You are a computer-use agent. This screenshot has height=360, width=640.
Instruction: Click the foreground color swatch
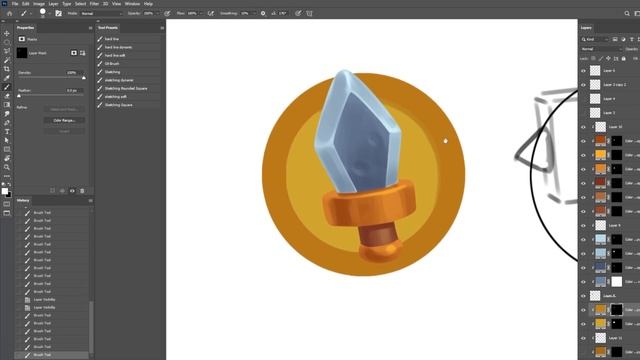[5, 191]
